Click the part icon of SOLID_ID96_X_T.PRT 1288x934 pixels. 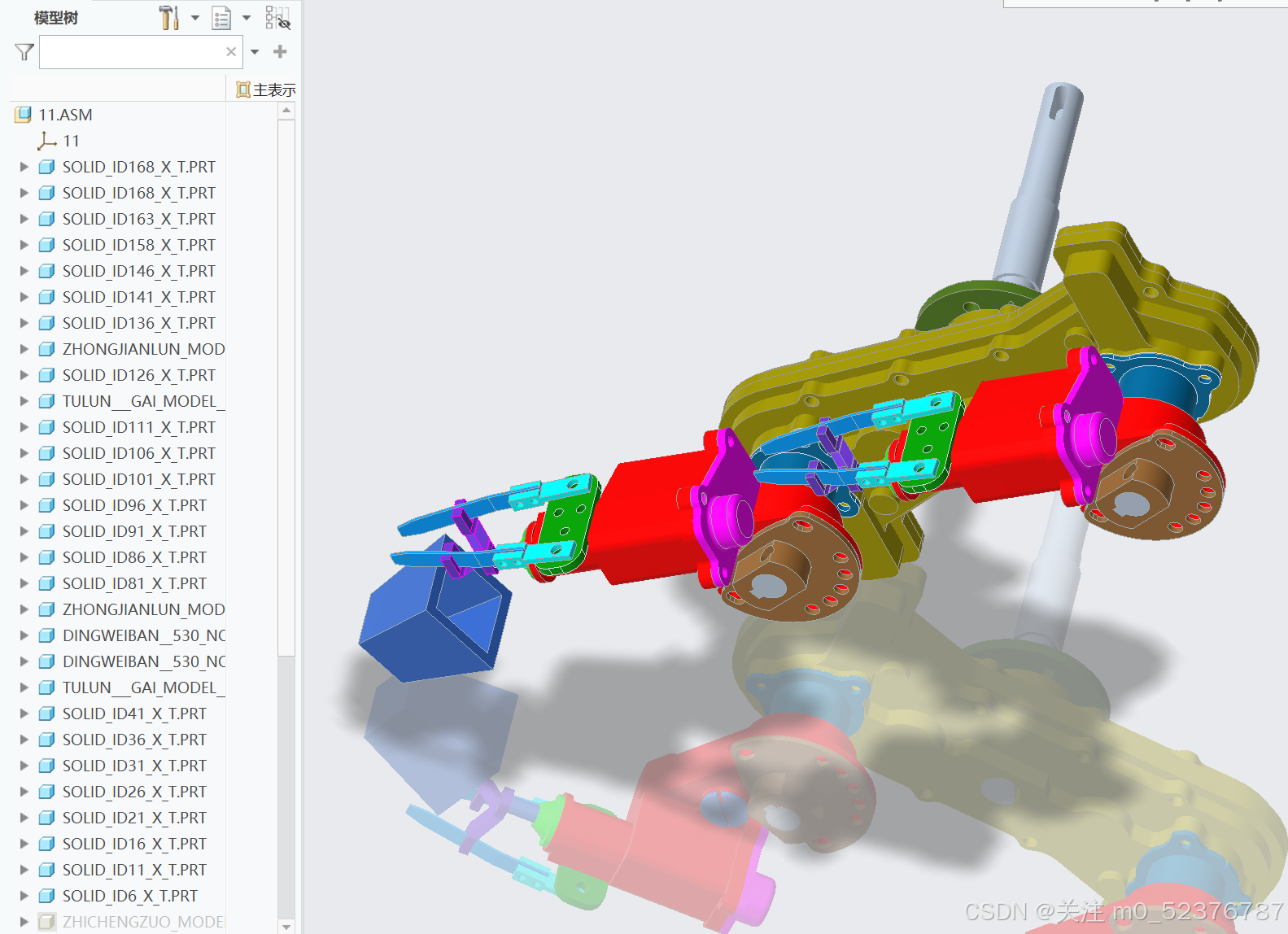point(47,505)
